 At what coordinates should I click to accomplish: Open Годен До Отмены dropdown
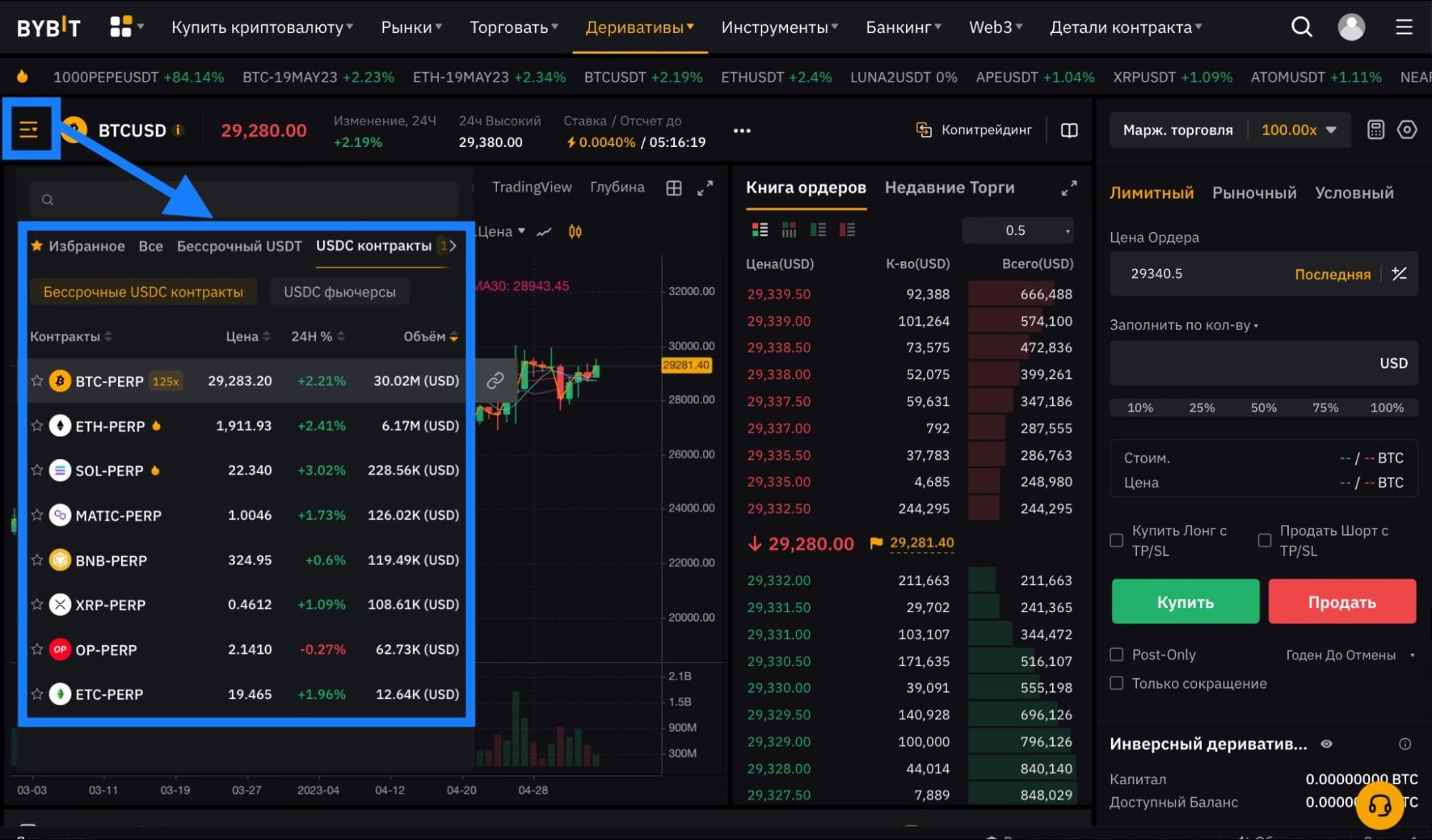(1350, 655)
